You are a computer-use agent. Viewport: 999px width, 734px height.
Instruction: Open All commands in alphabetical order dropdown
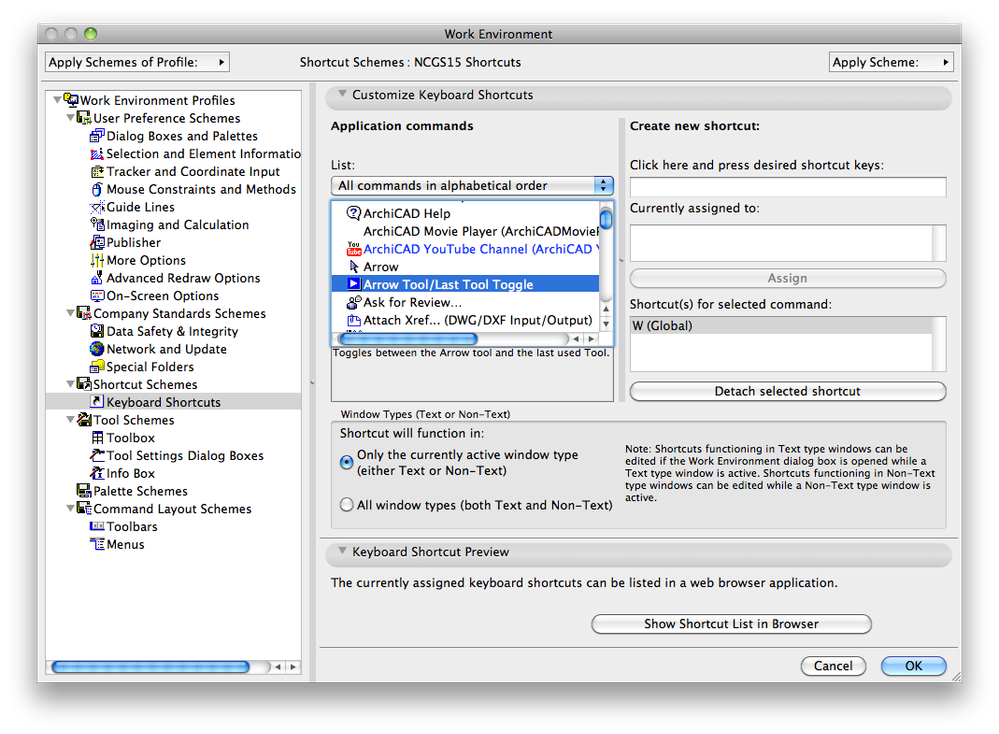[472, 185]
